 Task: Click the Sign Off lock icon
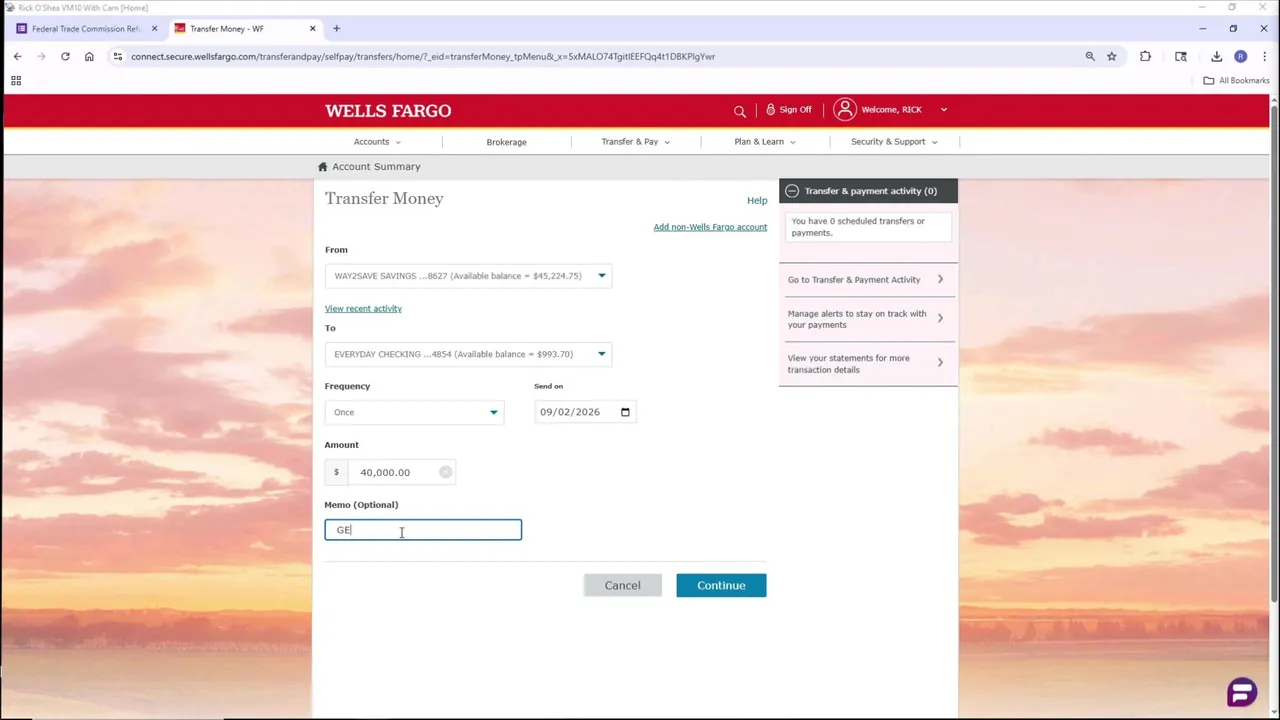point(770,109)
